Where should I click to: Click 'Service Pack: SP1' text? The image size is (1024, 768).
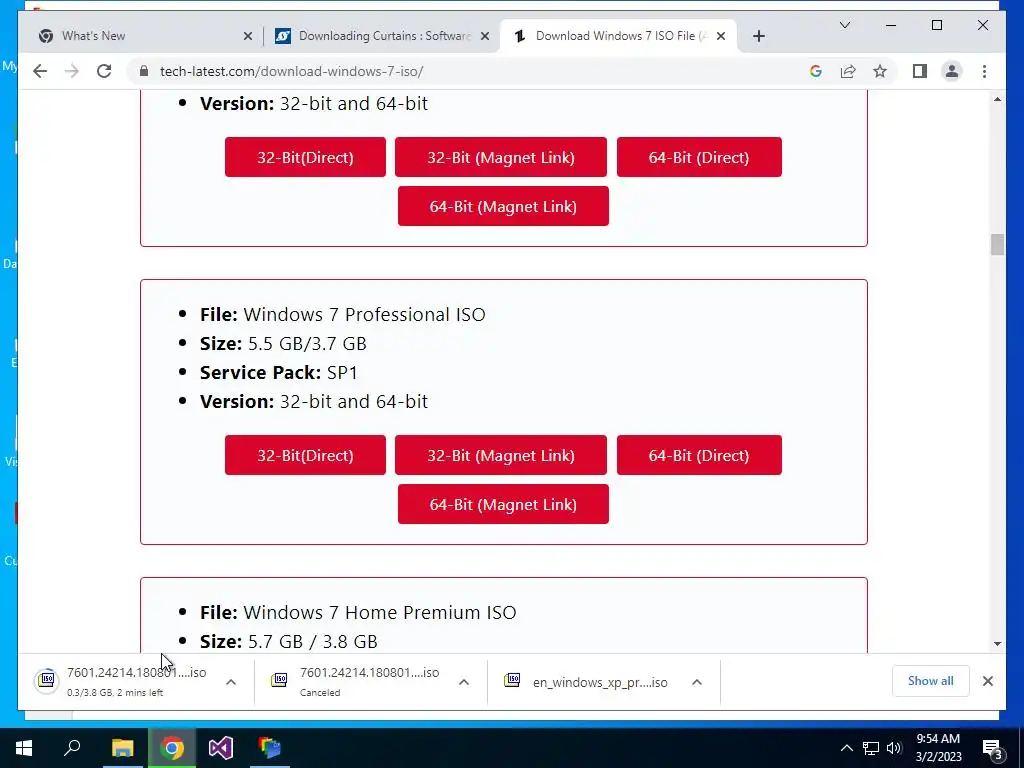click(279, 372)
